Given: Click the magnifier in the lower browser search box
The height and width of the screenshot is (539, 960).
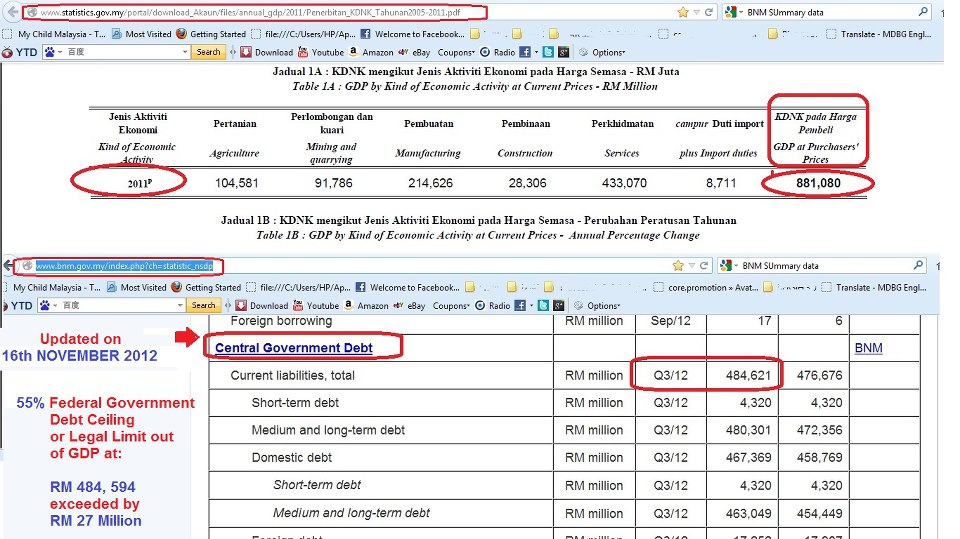Looking at the screenshot, I should [x=918, y=265].
